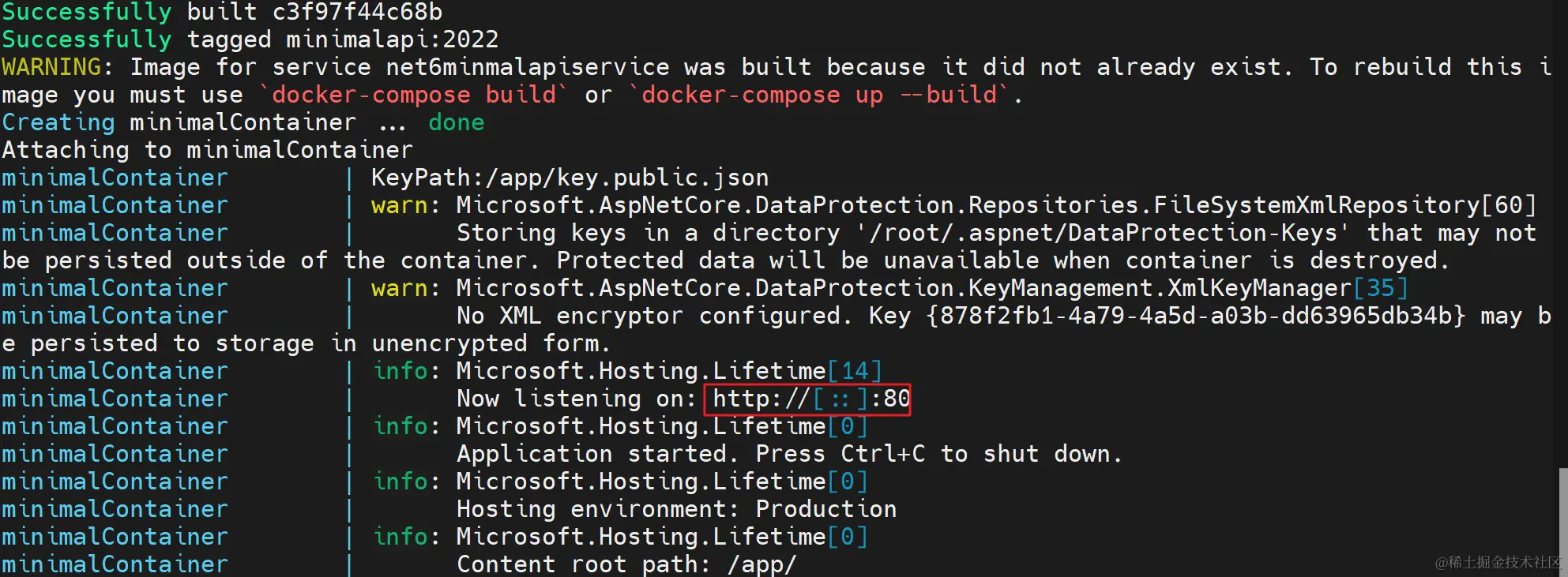
Task: Click the Lifetime[14] event id
Action: click(855, 371)
